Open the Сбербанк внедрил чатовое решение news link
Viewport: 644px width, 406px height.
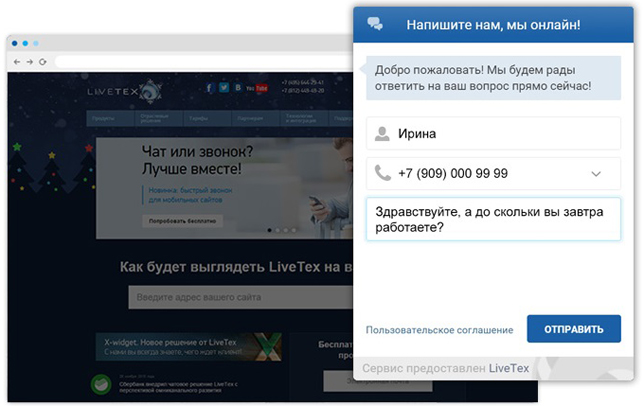(x=178, y=387)
